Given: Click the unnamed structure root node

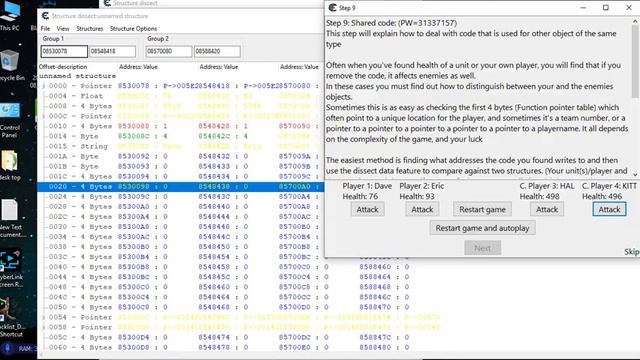Looking at the screenshot, I should 78,76.
